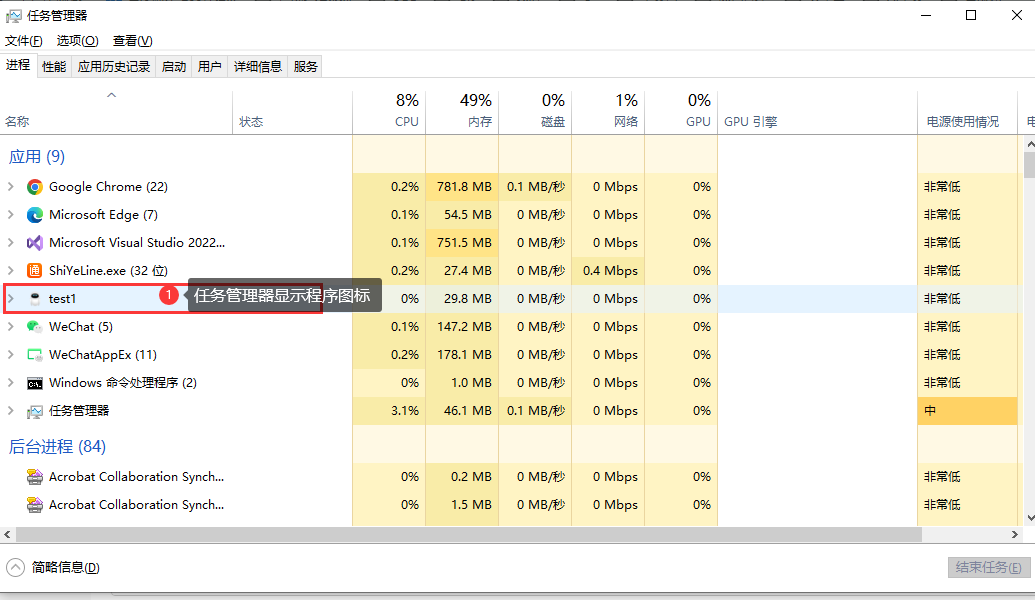Switch to the 性能 tab
The width and height of the screenshot is (1035, 600).
54,67
